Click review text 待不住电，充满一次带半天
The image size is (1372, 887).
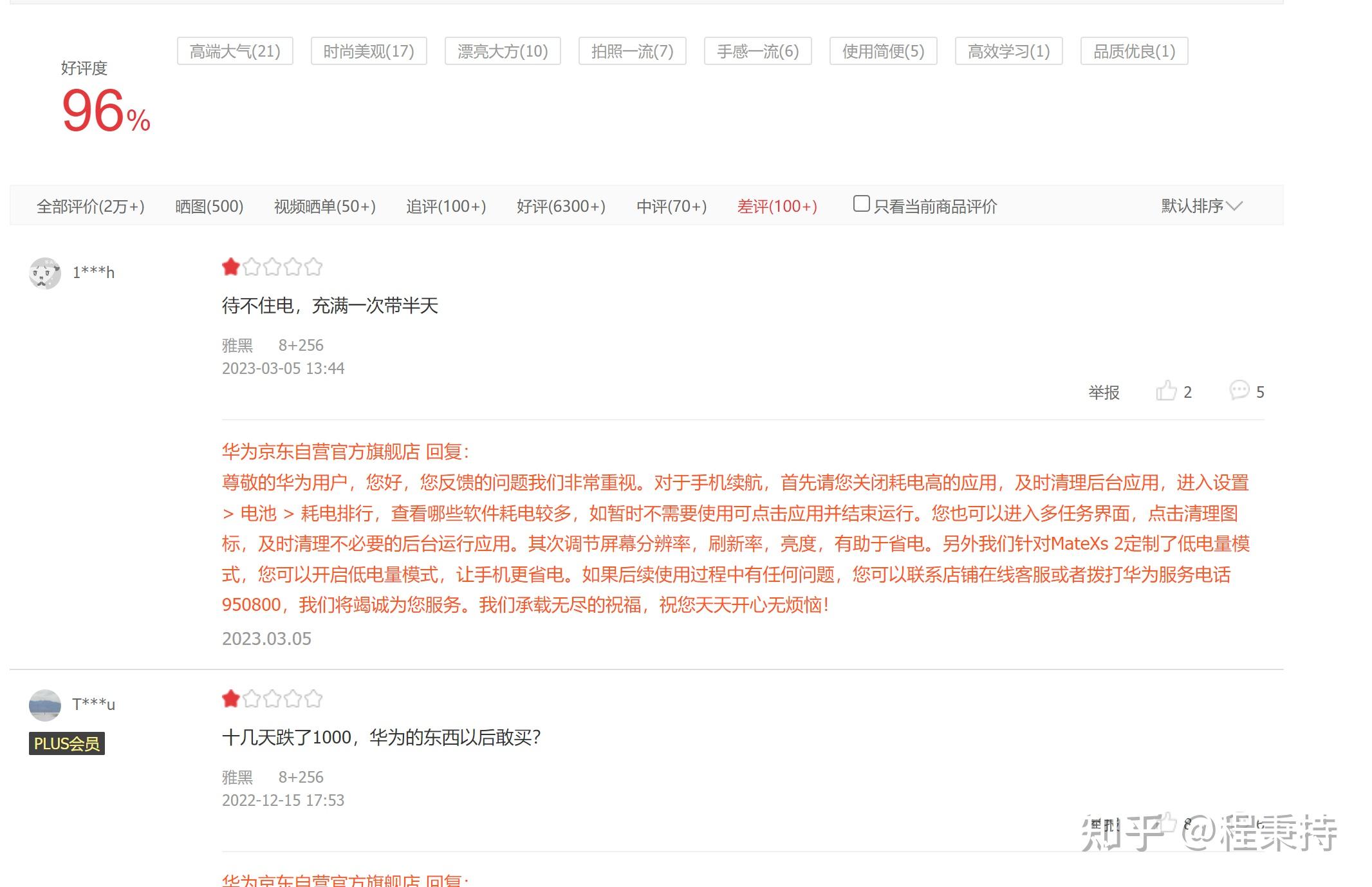click(330, 305)
